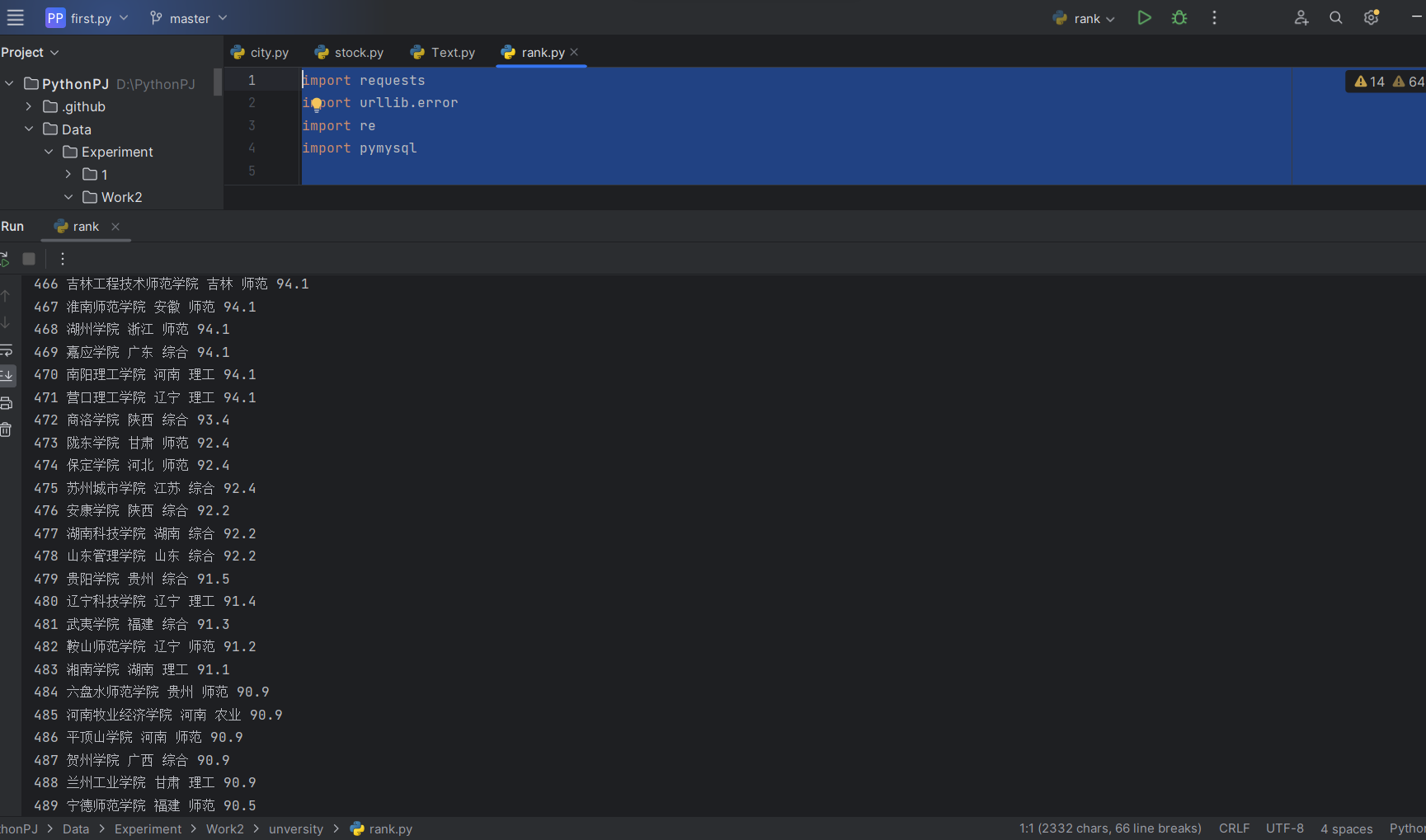Open Code With Me user icon
The width and height of the screenshot is (1426, 840).
click(x=1301, y=17)
